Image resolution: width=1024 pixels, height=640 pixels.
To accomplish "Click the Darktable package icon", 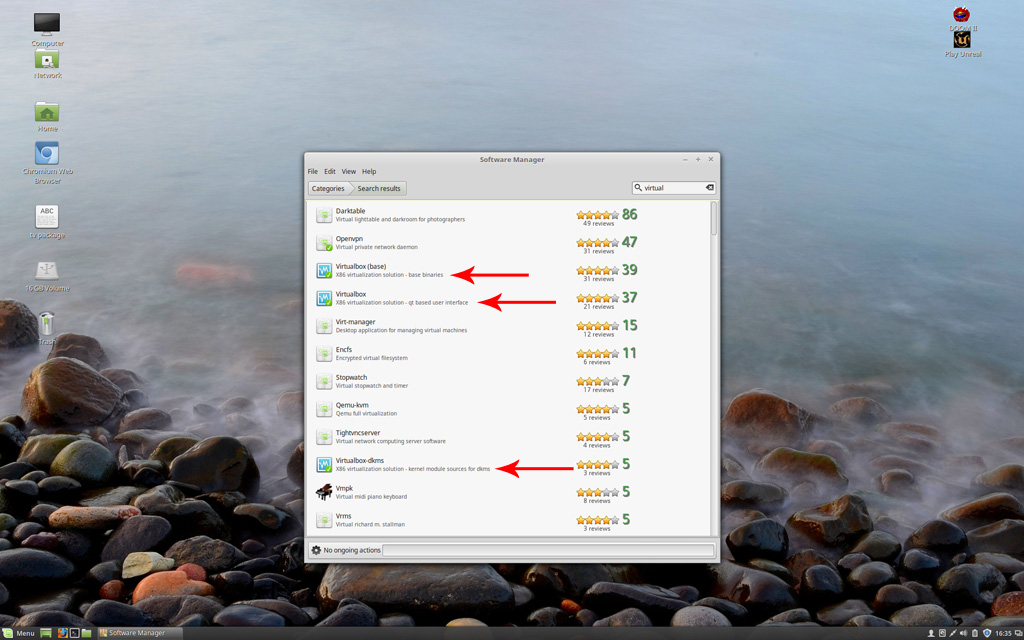I will 324,215.
